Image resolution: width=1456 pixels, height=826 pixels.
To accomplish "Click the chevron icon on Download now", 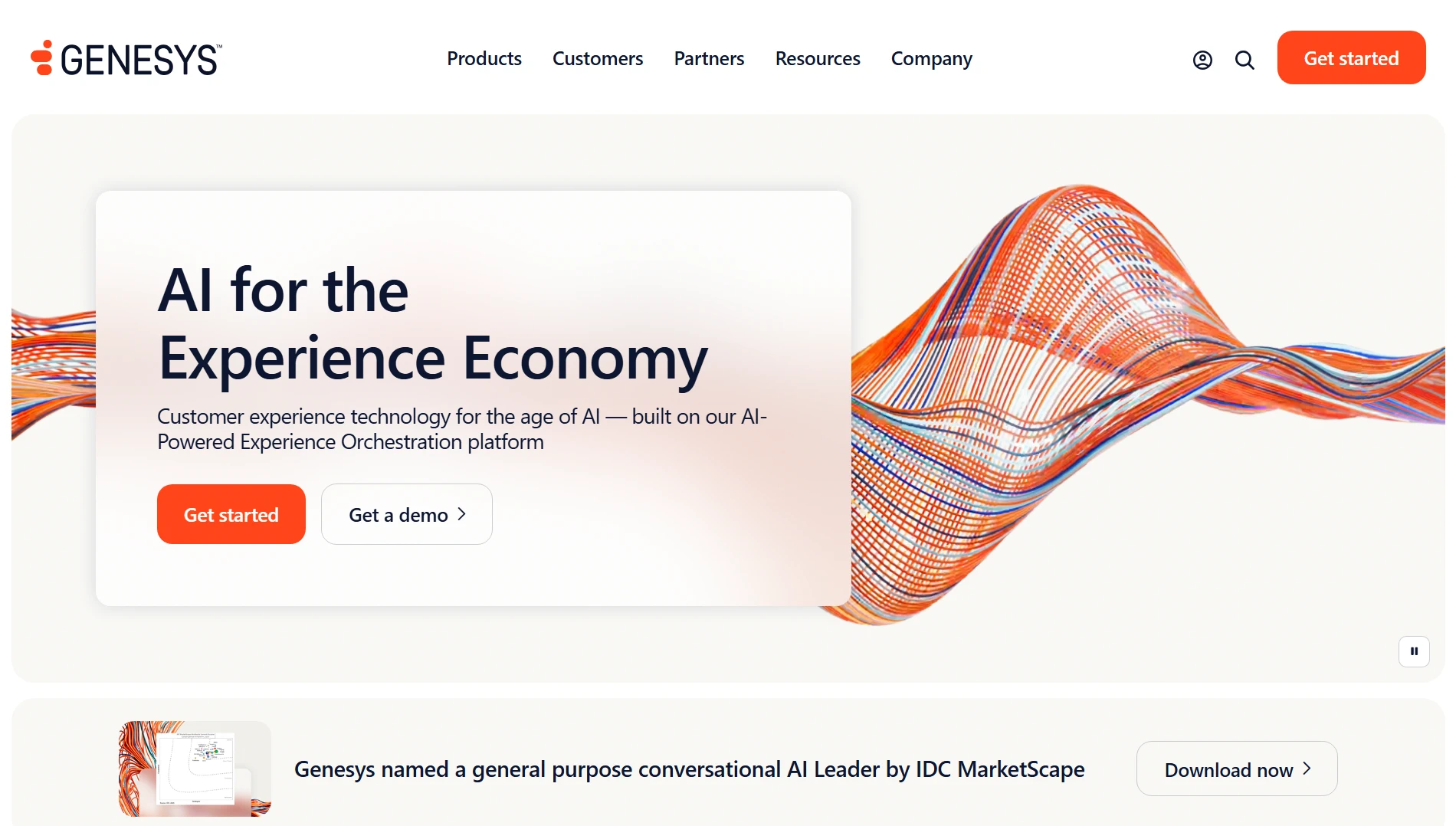I will pyautogui.click(x=1308, y=769).
